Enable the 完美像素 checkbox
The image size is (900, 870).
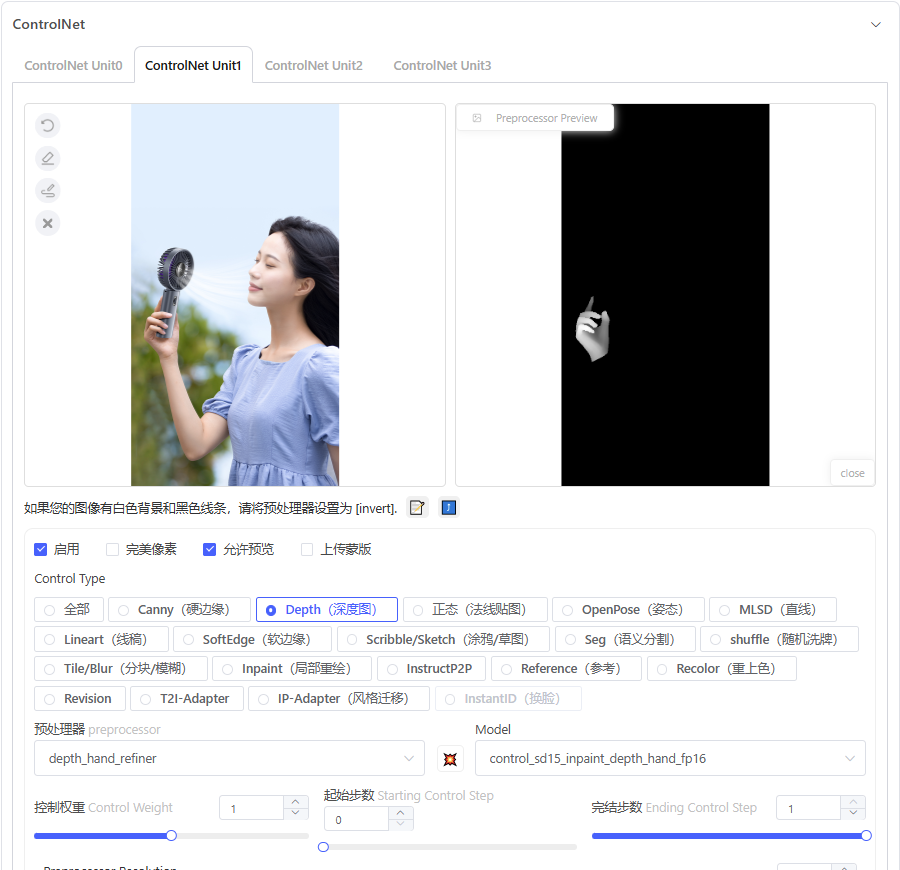(x=112, y=549)
